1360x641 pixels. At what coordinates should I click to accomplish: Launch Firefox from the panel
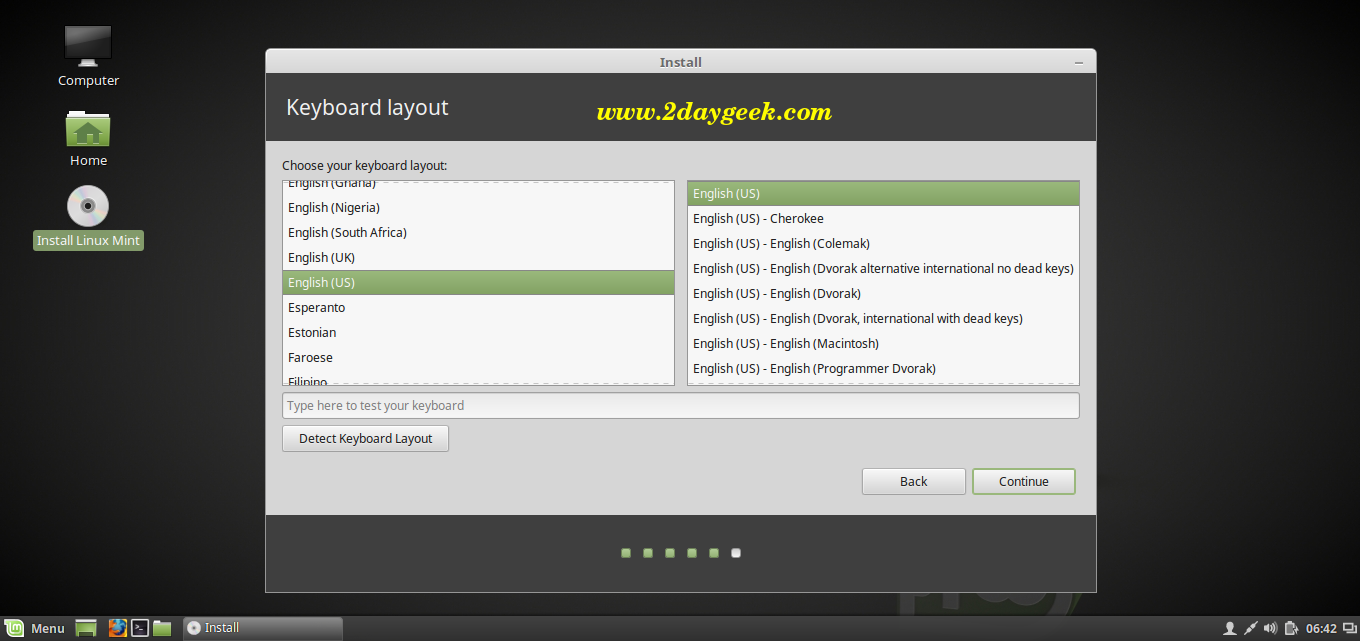(118, 628)
